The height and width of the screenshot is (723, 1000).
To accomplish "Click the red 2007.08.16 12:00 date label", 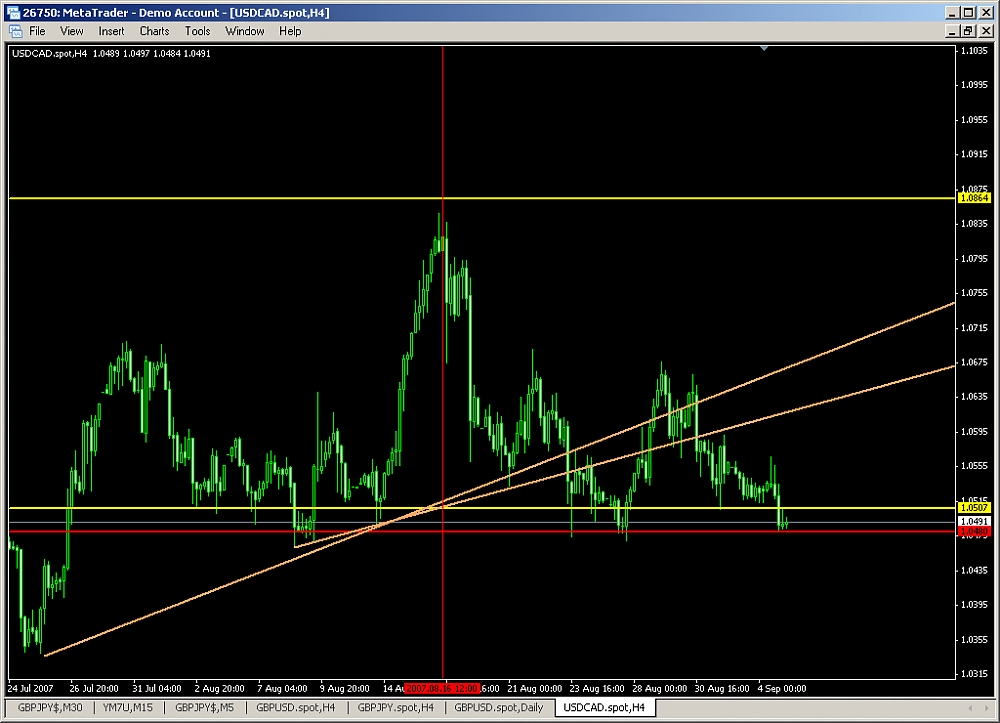I will pyautogui.click(x=442, y=689).
